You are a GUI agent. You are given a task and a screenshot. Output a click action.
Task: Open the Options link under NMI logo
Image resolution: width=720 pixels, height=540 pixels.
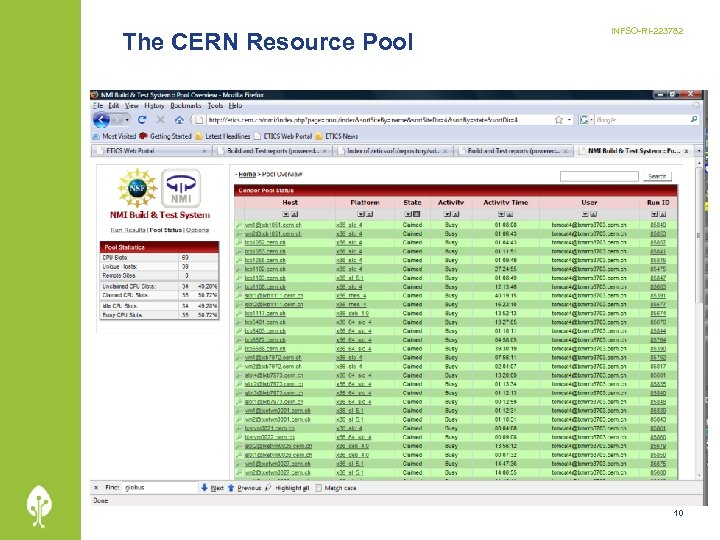(x=197, y=230)
